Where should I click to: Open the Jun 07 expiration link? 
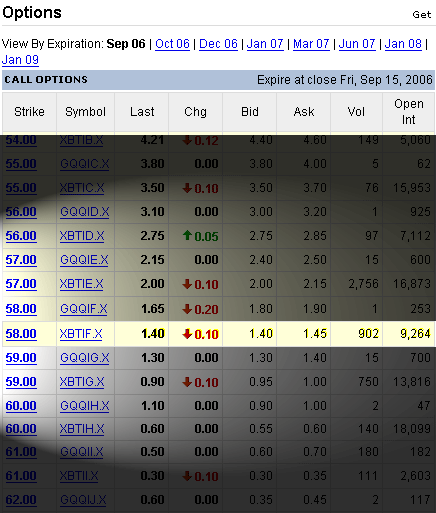pyautogui.click(x=357, y=44)
